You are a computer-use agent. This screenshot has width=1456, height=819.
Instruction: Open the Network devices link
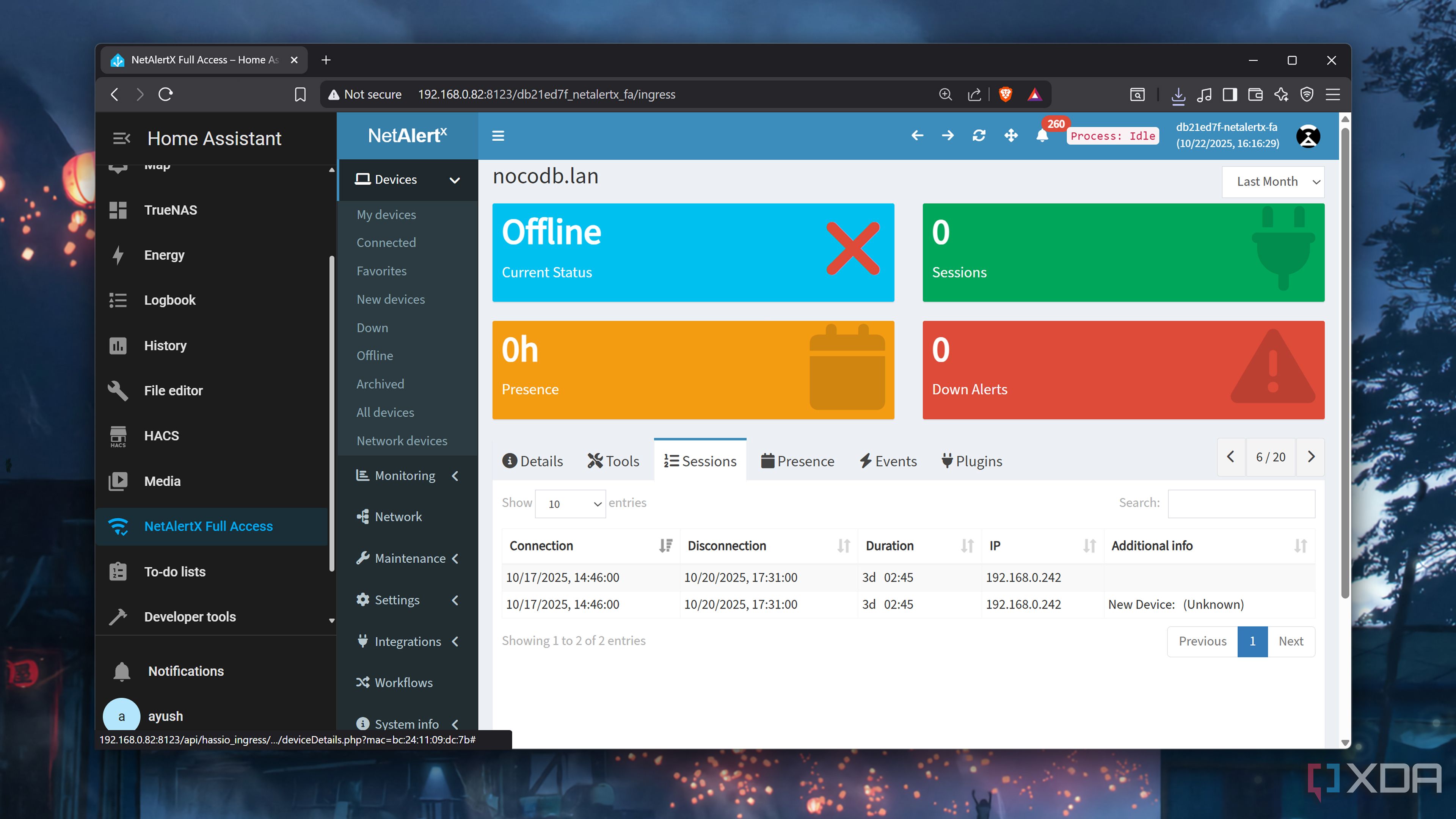[402, 441]
